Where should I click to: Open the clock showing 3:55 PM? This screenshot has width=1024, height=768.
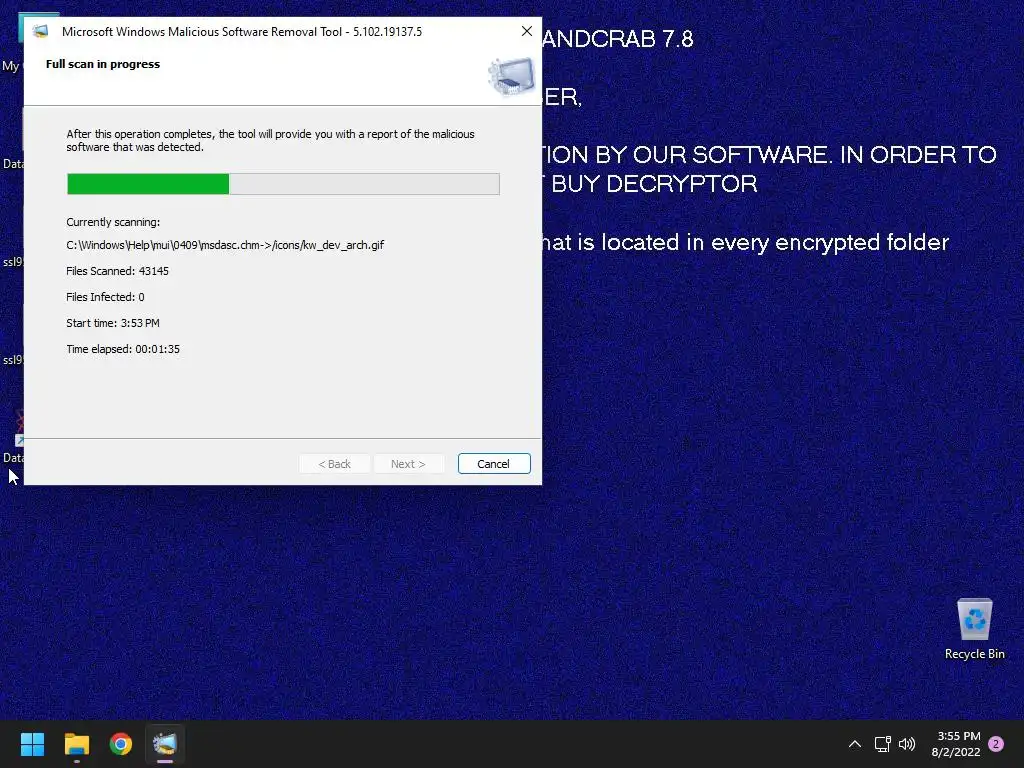[956, 744]
